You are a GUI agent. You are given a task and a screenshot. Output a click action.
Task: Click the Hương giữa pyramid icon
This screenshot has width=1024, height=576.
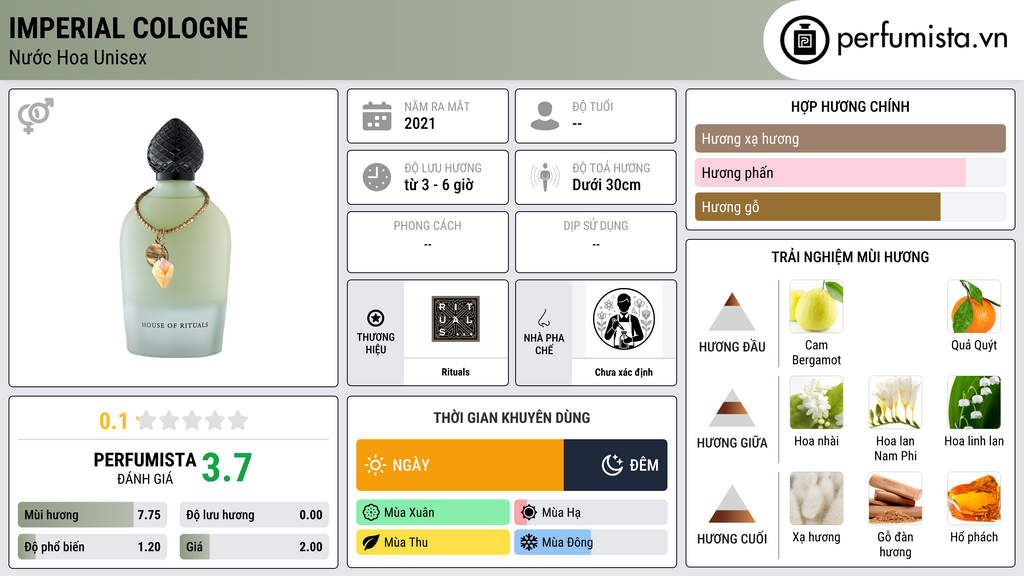click(732, 408)
